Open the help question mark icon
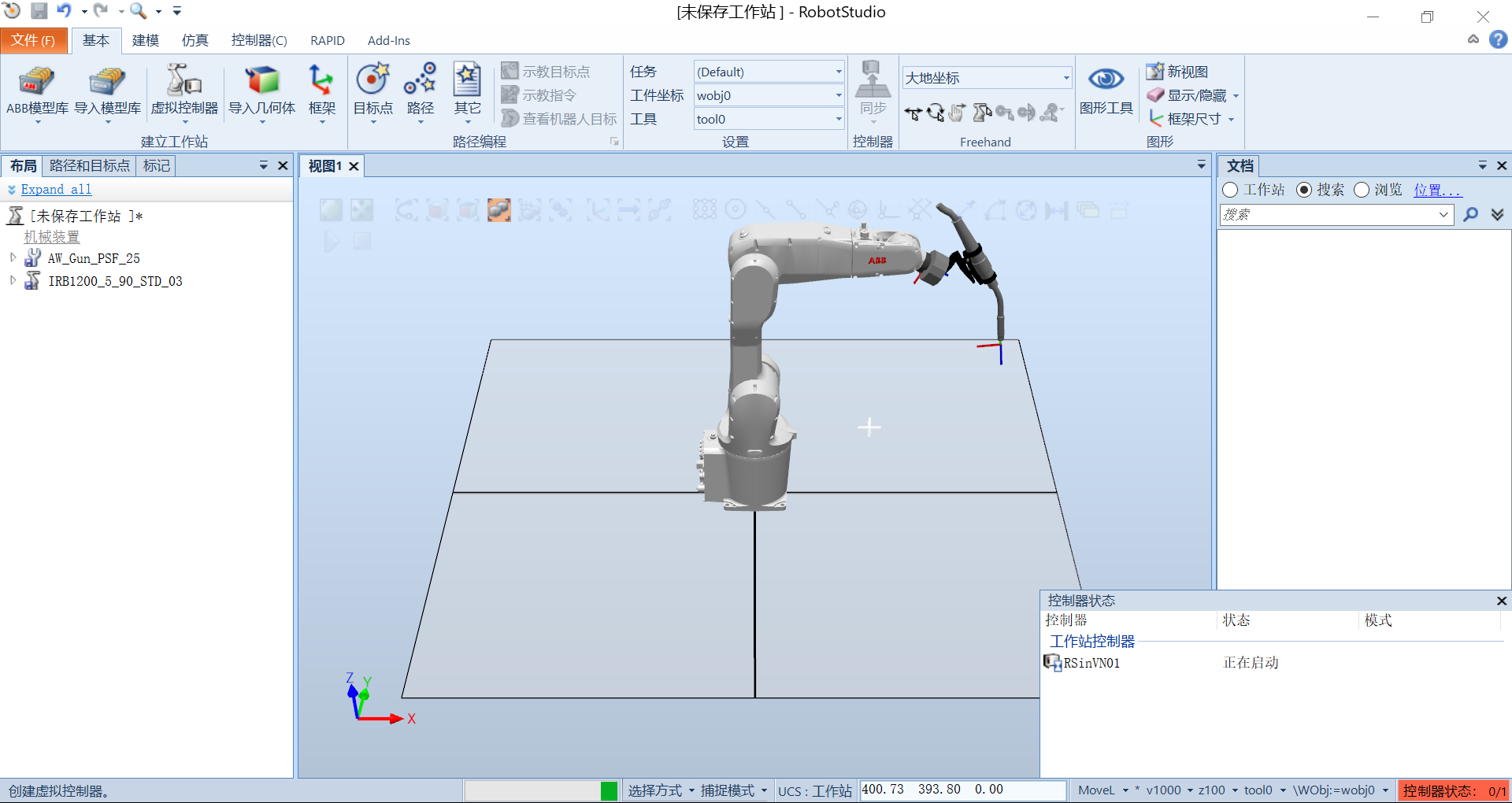This screenshot has height=803, width=1512. pyautogui.click(x=1498, y=39)
